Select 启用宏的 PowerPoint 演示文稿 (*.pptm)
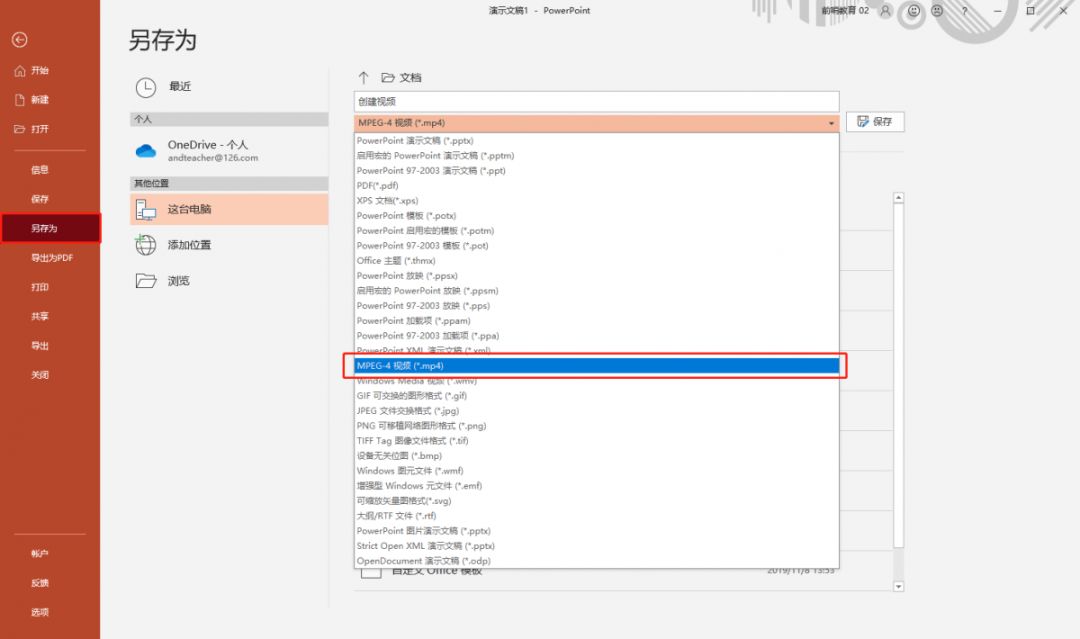 [596, 156]
